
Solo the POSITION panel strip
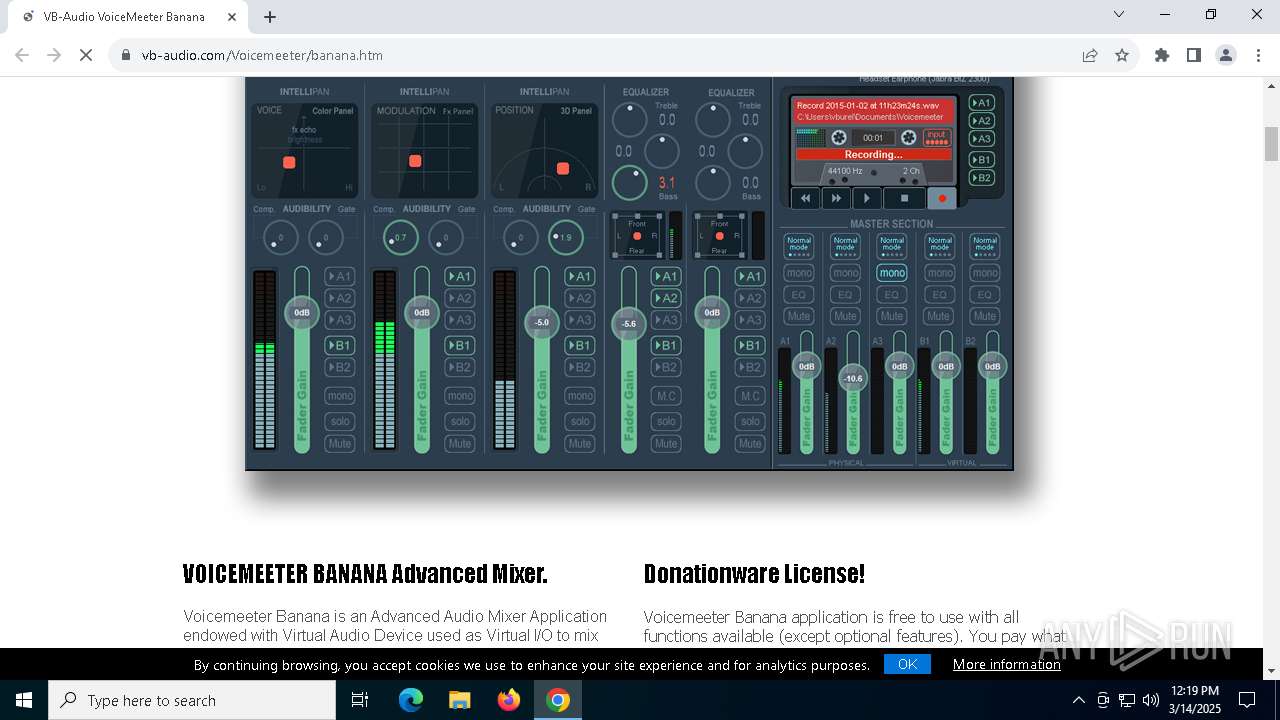click(580, 421)
